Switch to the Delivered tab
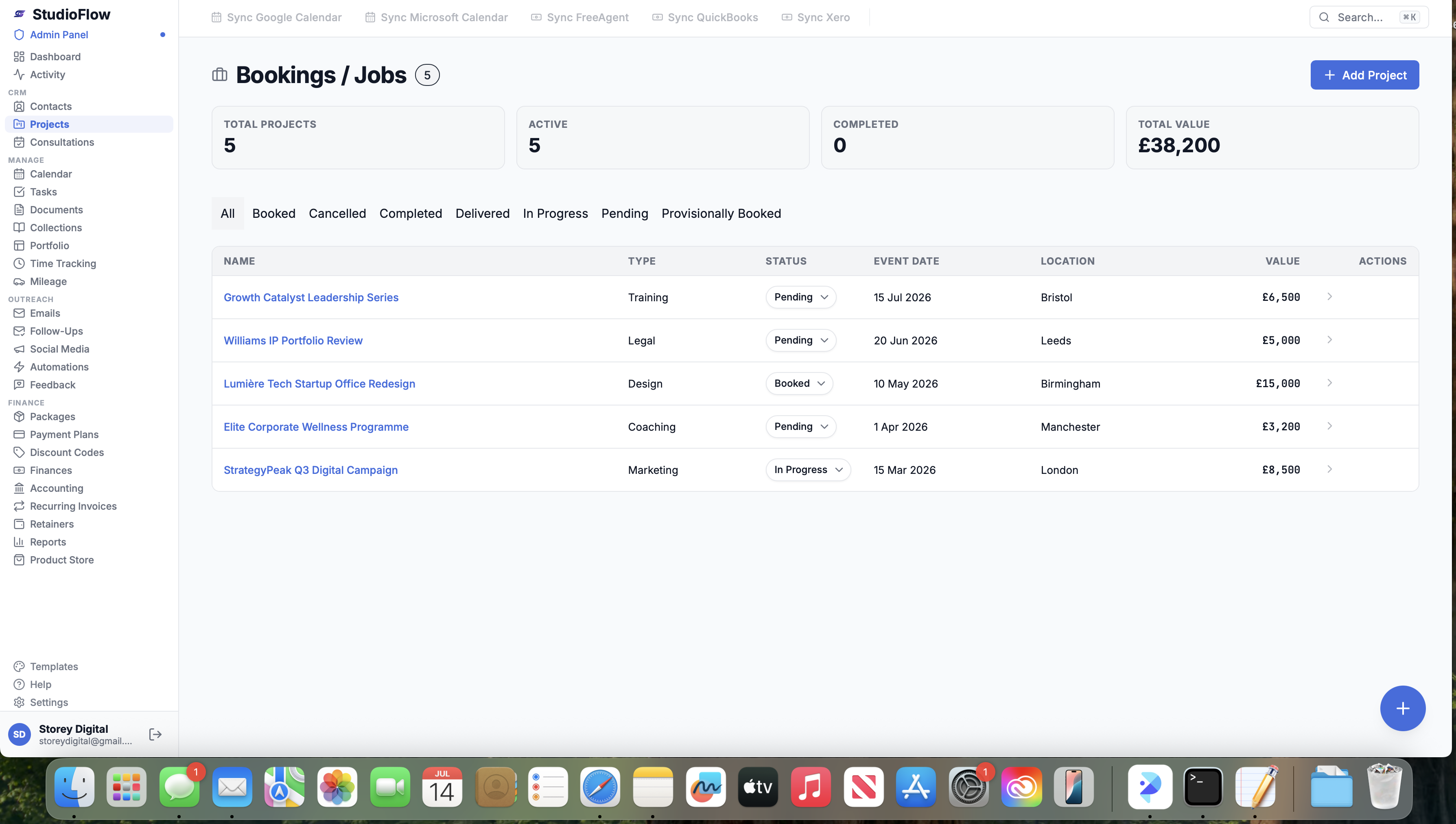The height and width of the screenshot is (824, 1456). pos(483,213)
